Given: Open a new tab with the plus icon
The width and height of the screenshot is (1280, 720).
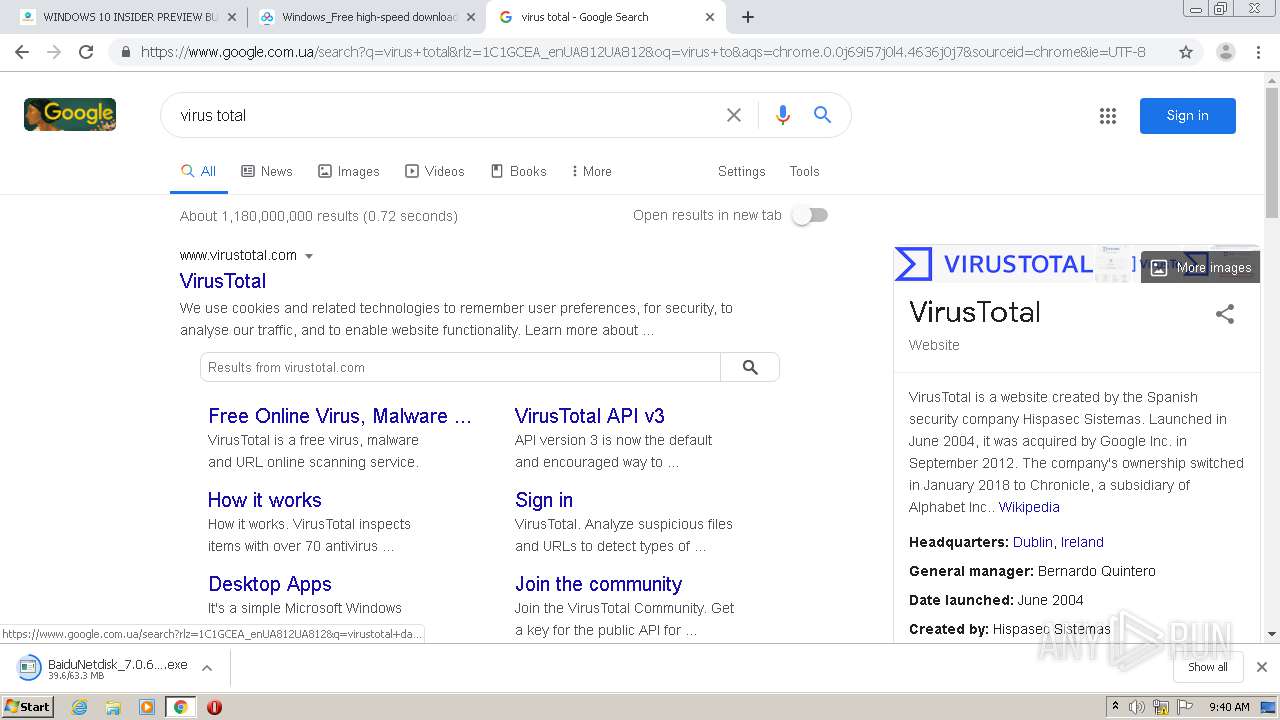Looking at the screenshot, I should [x=748, y=17].
